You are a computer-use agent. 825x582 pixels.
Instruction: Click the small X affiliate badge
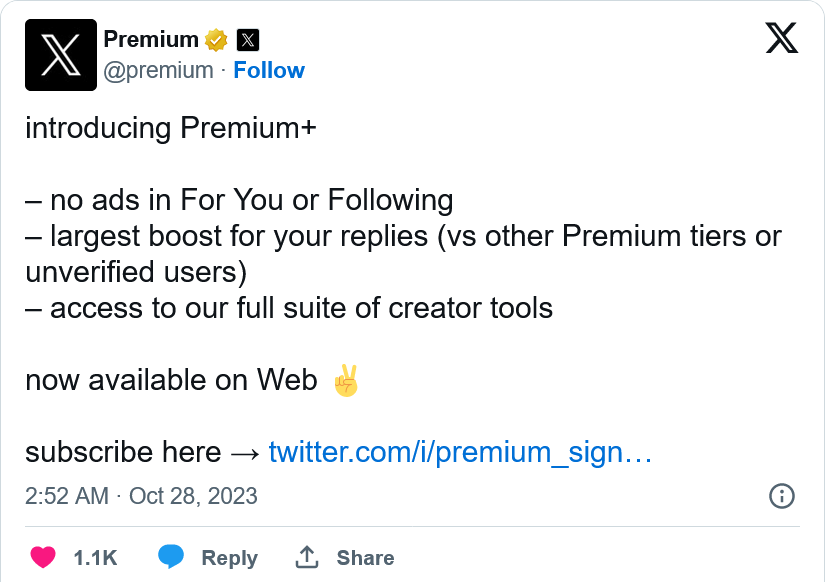[x=247, y=41]
